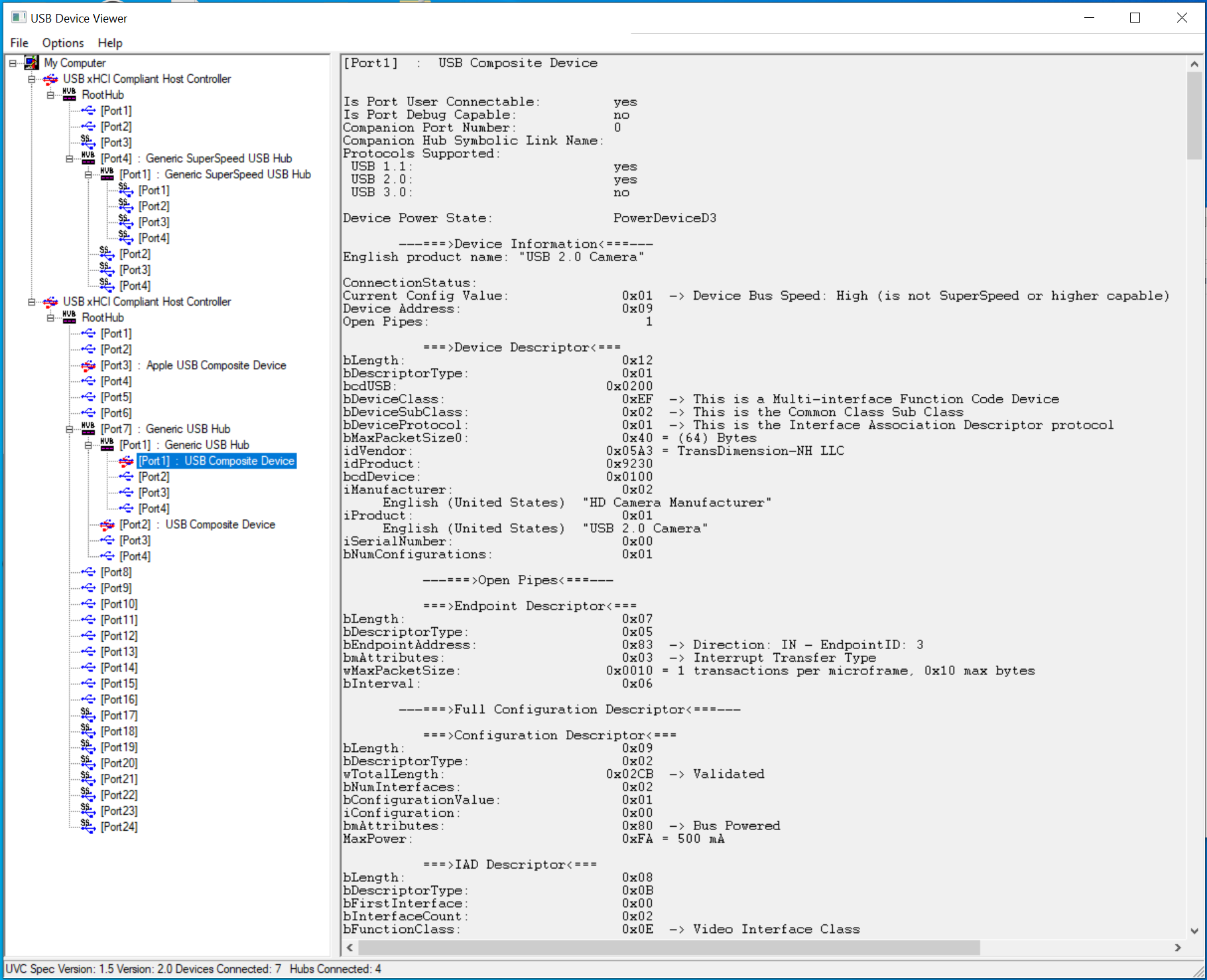Click the vertical scrollbar down arrow

pos(1194,931)
